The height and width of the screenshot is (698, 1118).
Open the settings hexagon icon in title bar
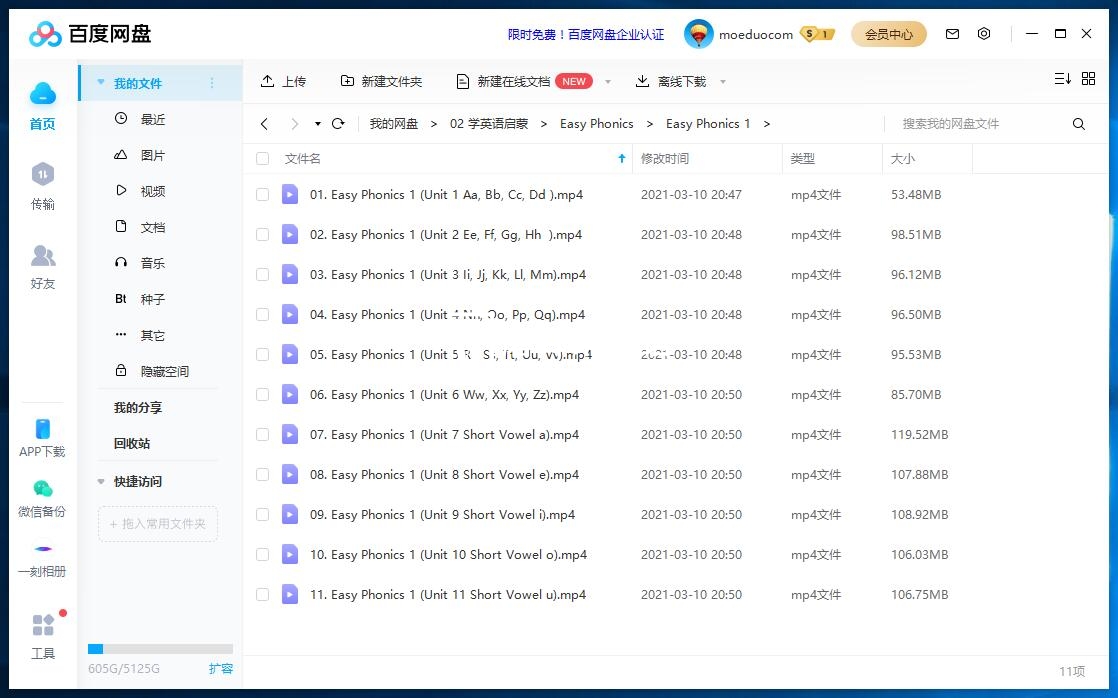click(984, 34)
